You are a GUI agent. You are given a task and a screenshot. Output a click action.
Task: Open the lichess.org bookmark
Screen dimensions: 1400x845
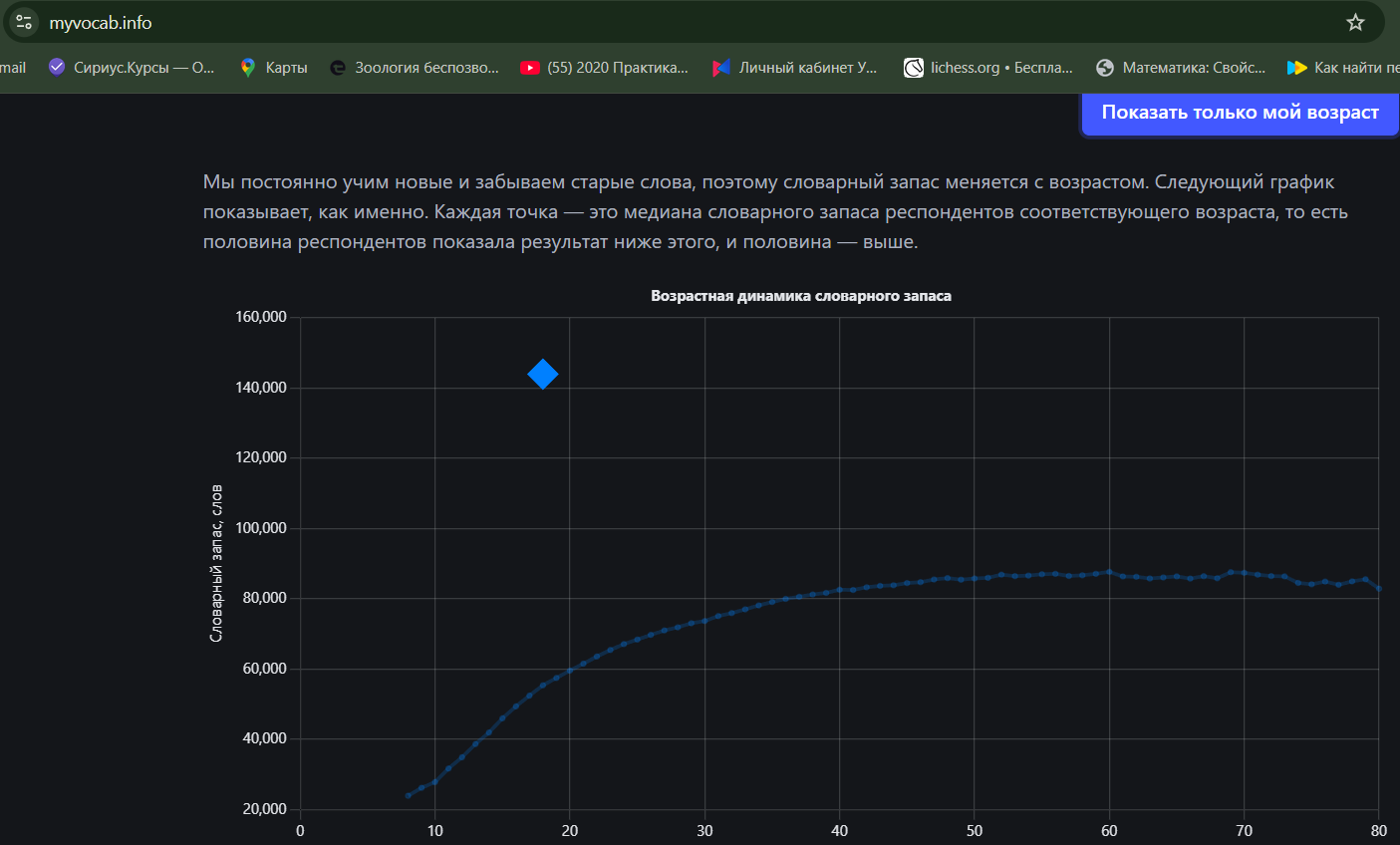(988, 68)
